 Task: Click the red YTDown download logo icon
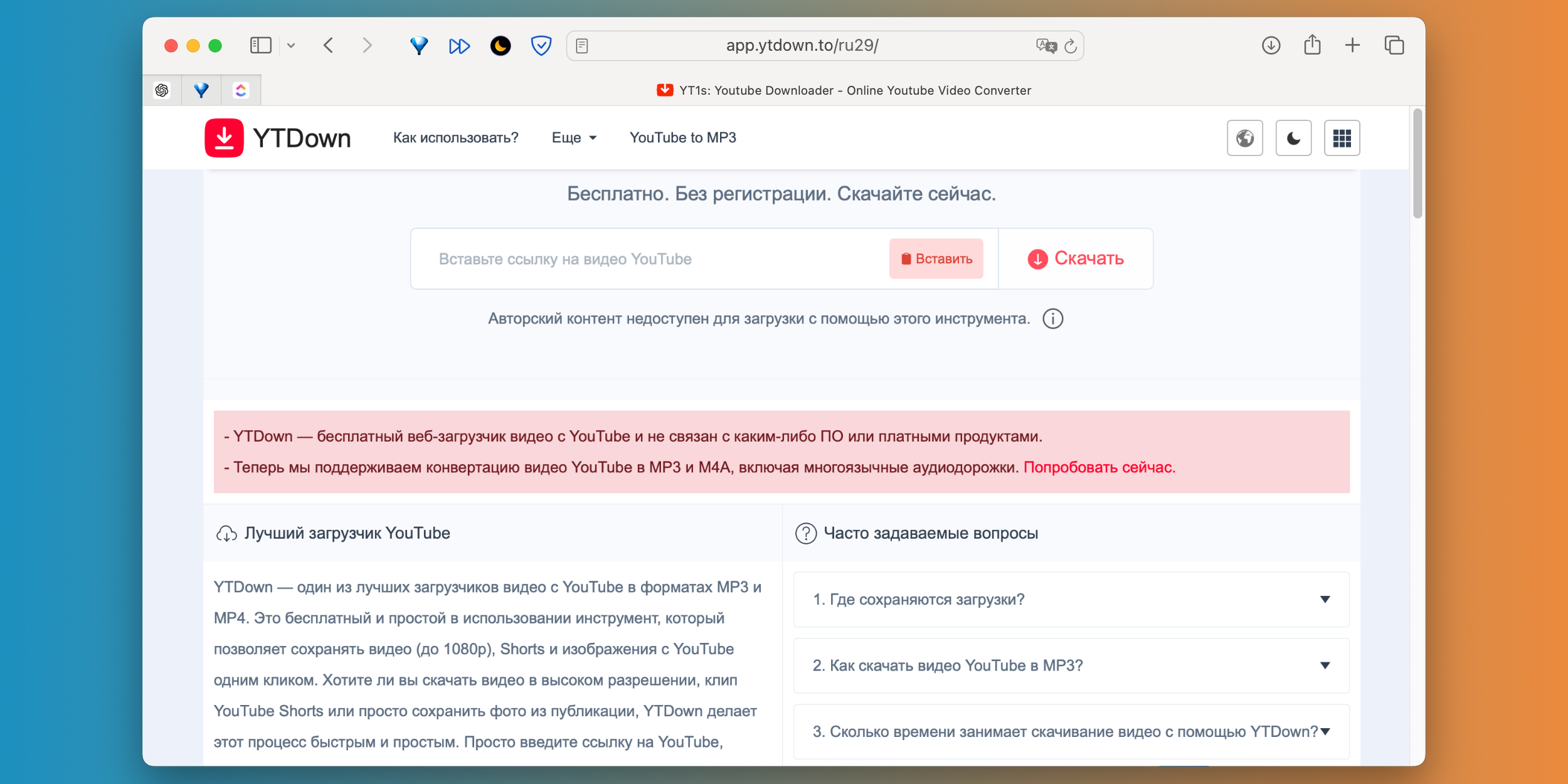click(224, 137)
